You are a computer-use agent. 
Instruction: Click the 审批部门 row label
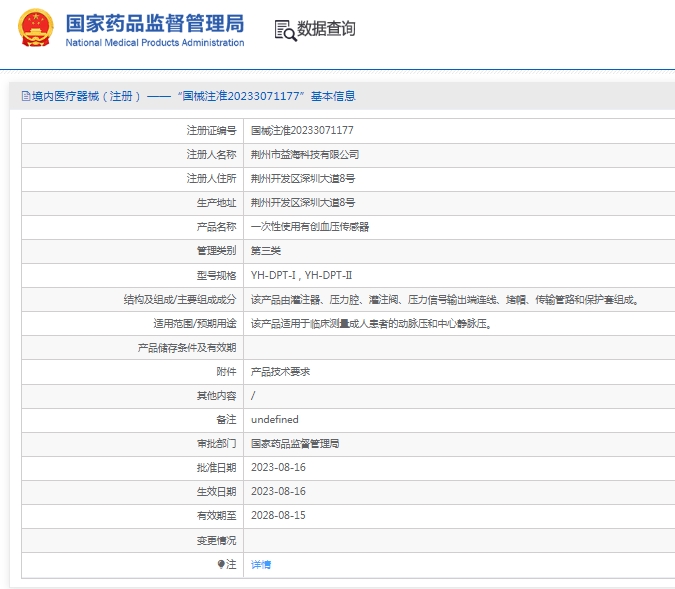pos(217,443)
